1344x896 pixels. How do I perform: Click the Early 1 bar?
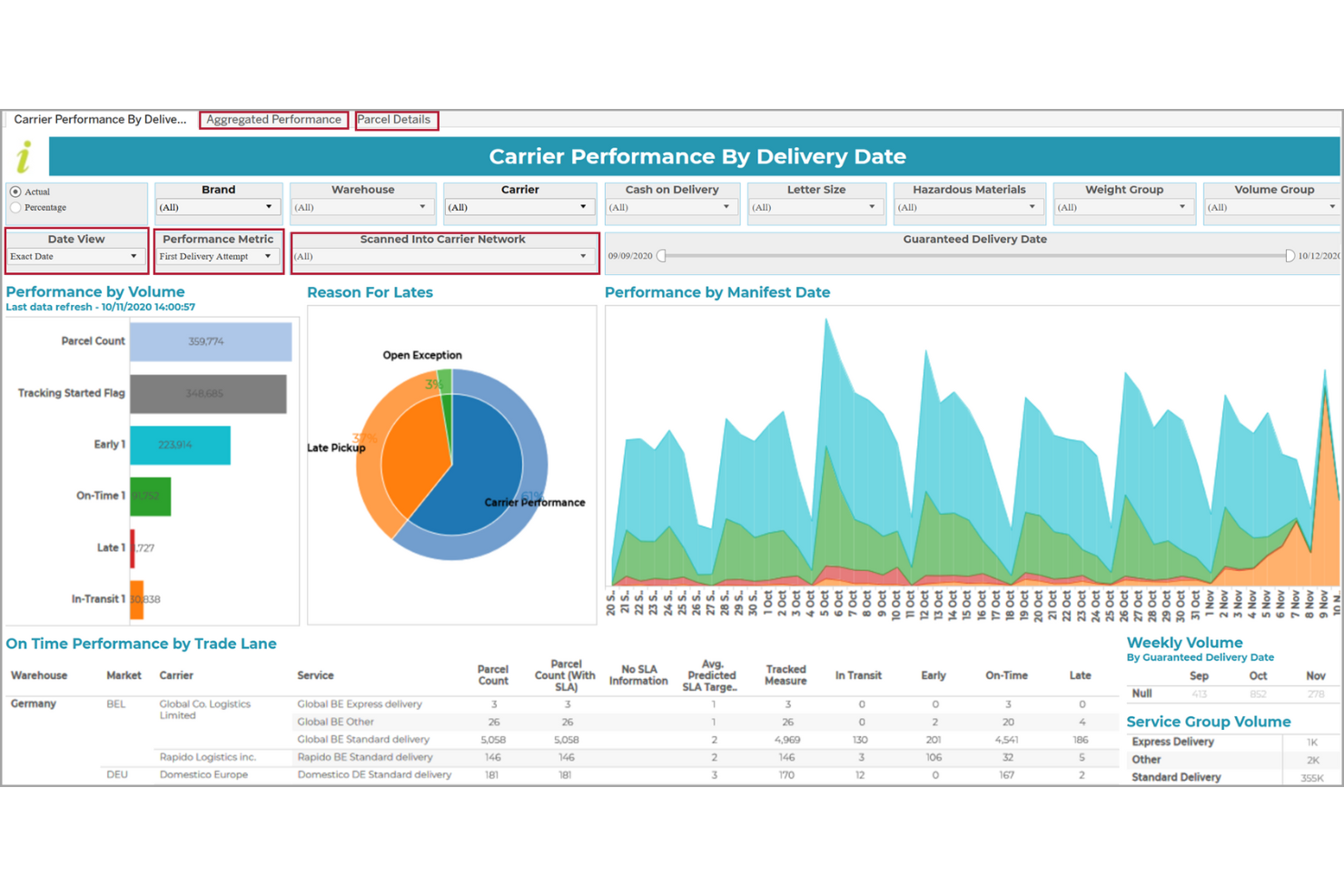click(x=180, y=445)
